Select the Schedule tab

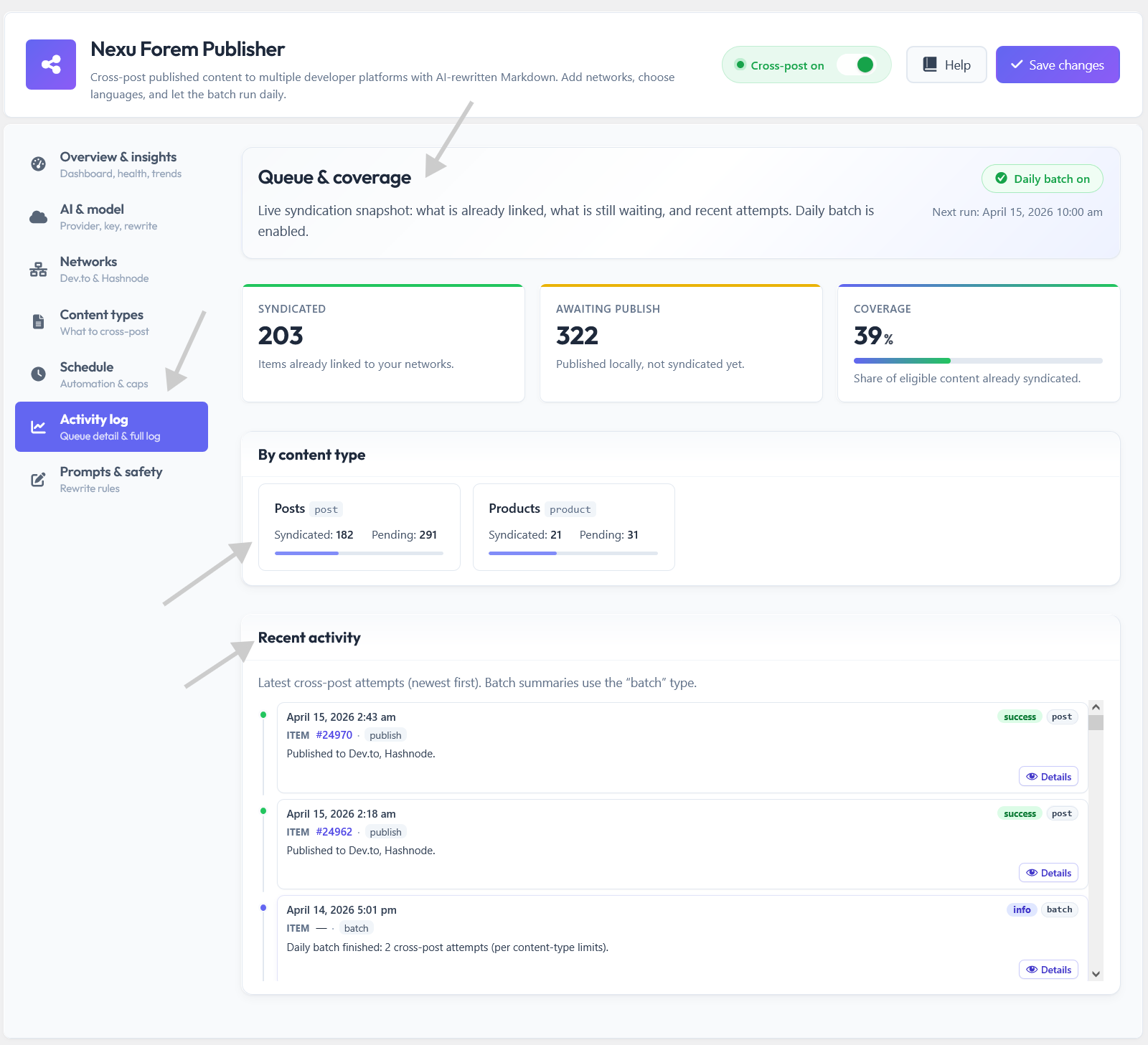click(111, 374)
